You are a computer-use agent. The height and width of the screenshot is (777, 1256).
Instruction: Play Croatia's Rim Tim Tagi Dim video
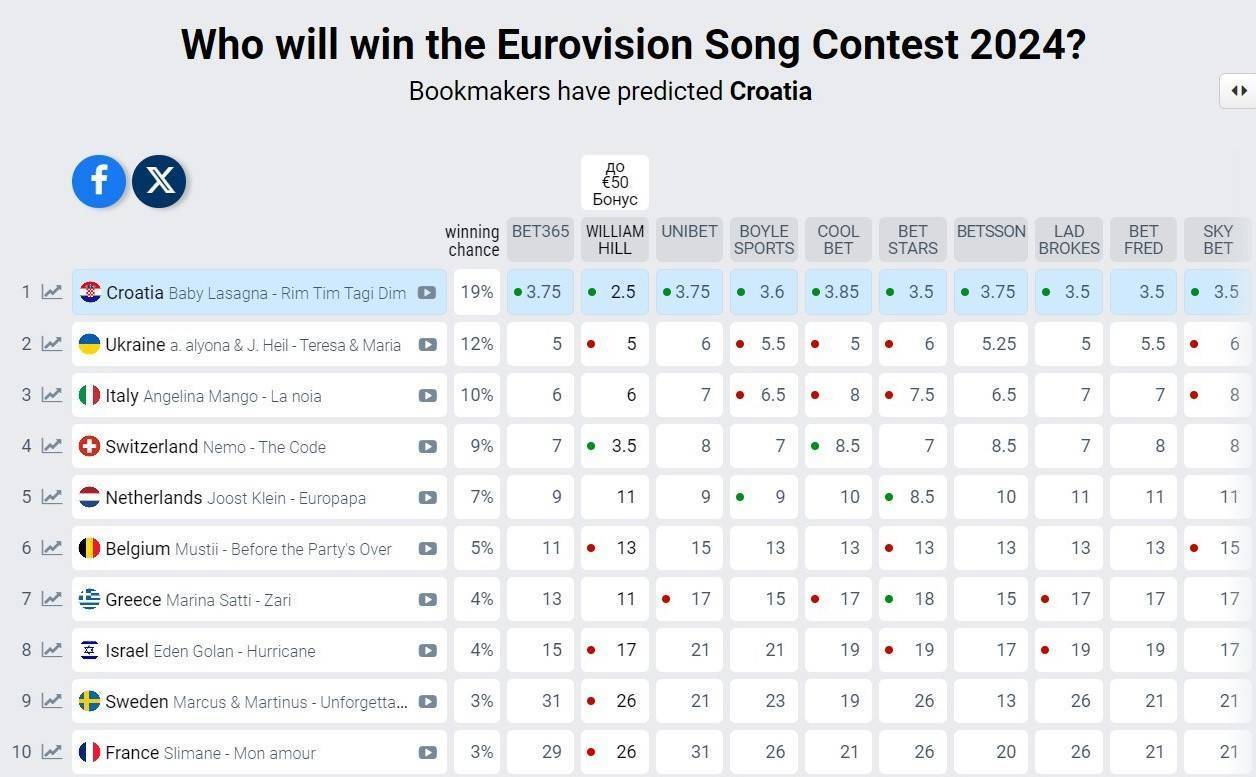pyautogui.click(x=427, y=293)
